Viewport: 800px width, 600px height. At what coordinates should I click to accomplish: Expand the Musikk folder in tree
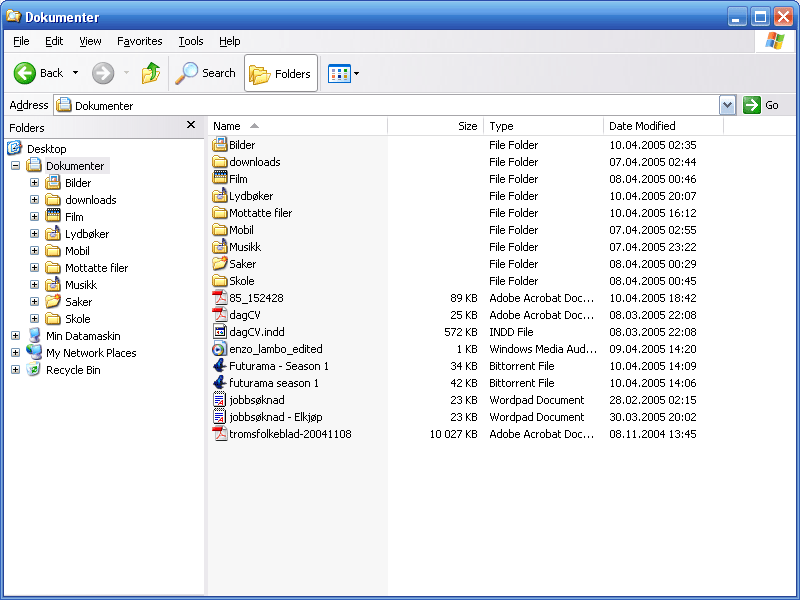click(34, 285)
